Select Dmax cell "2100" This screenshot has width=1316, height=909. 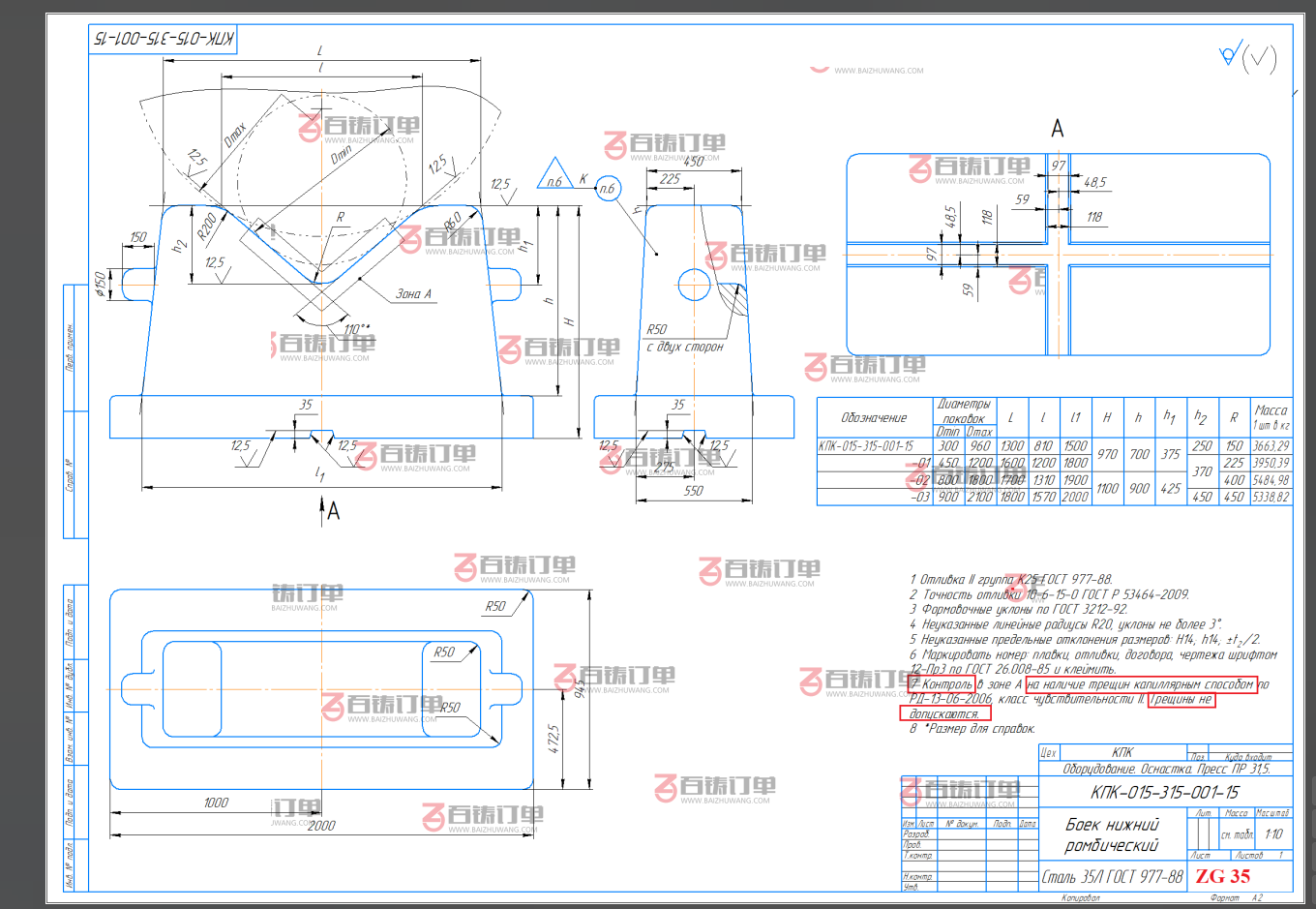(979, 497)
